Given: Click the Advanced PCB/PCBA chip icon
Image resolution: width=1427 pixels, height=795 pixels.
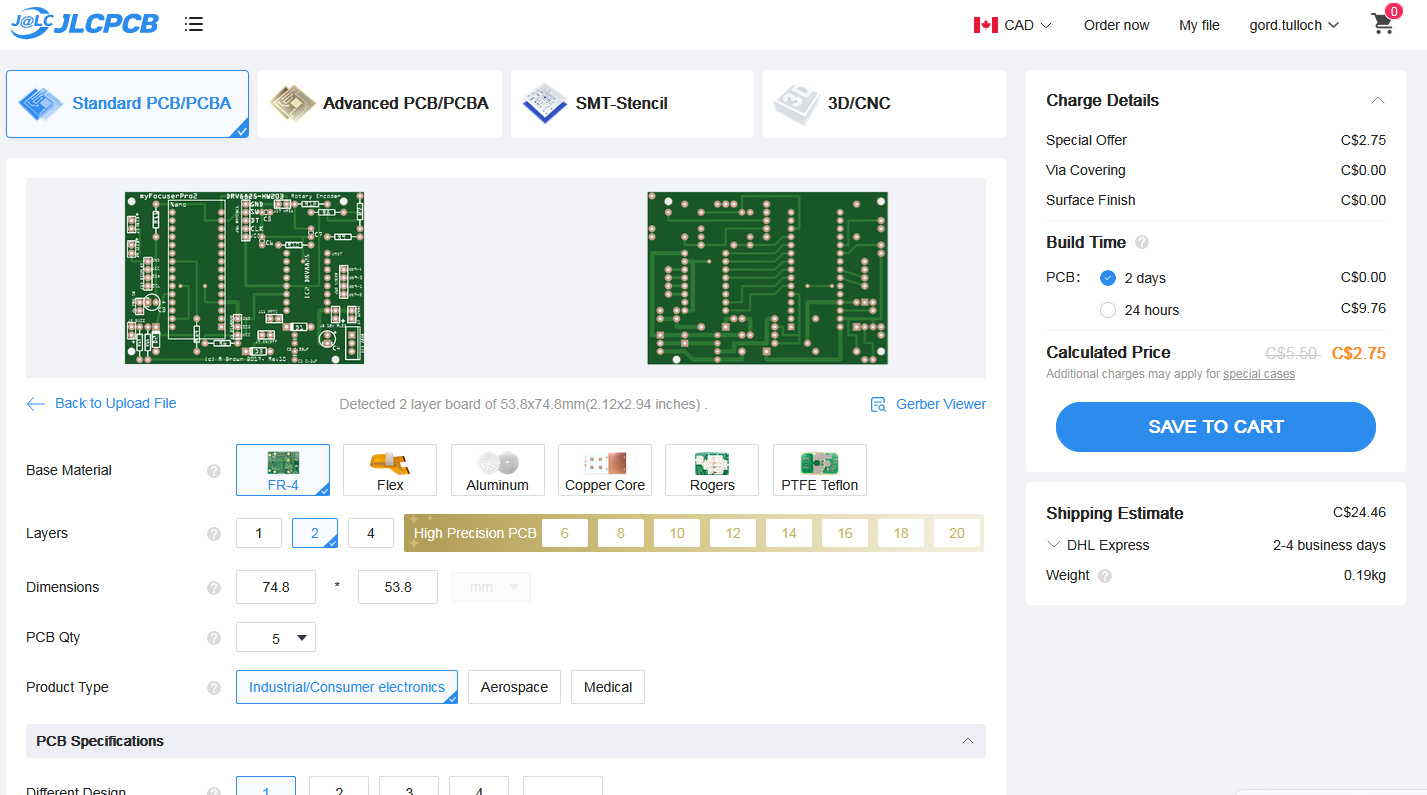Looking at the screenshot, I should coord(293,103).
